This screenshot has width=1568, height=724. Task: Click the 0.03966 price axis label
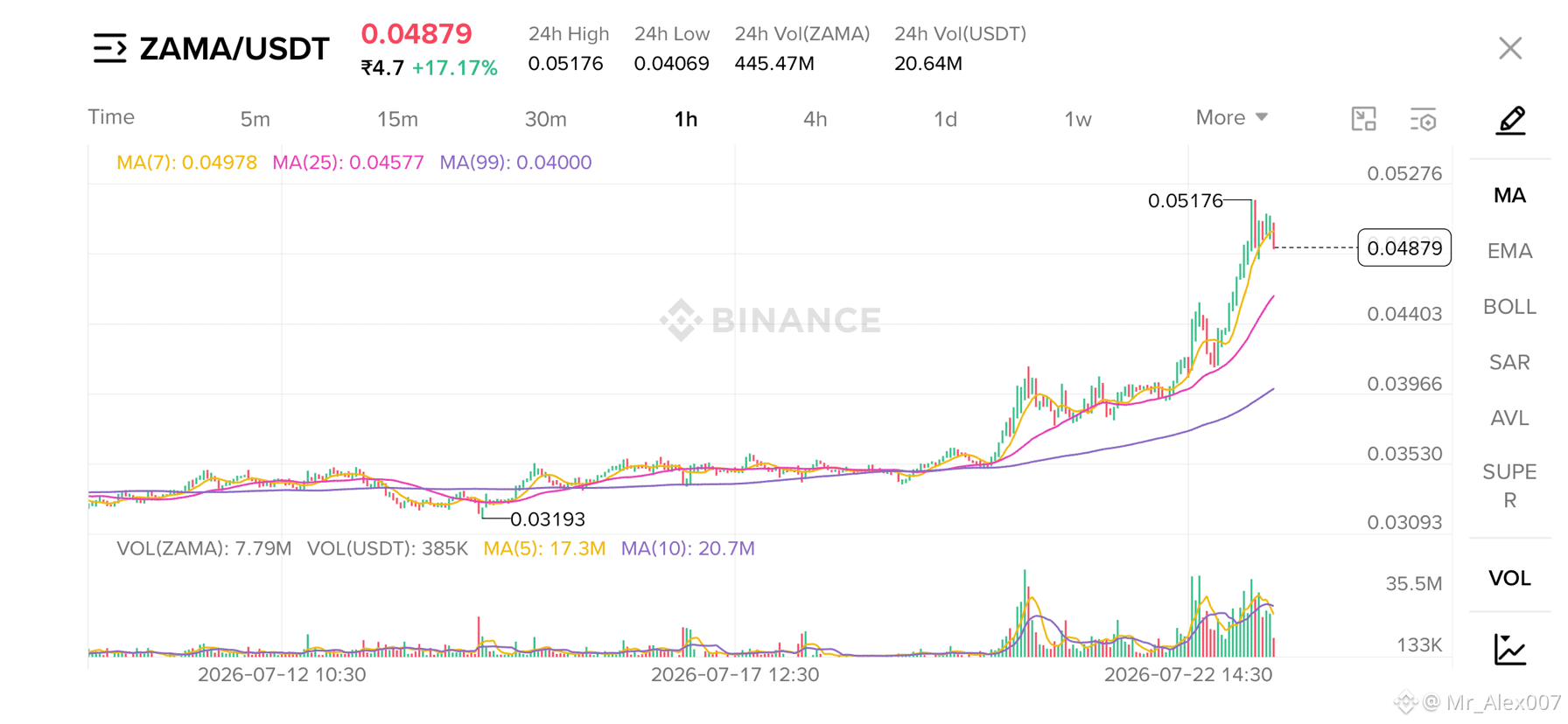[1404, 384]
